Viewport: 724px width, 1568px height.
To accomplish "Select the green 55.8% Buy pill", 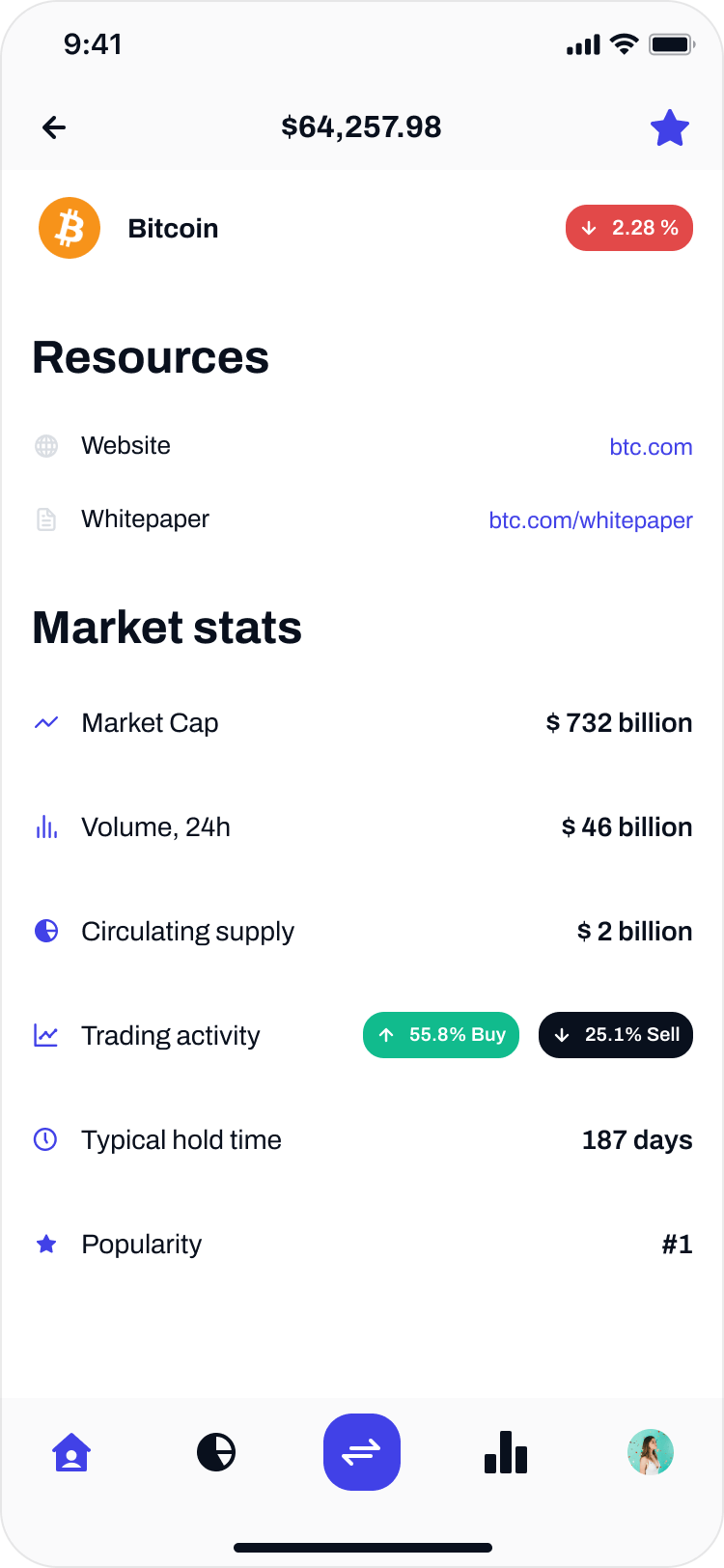I will [x=441, y=1035].
